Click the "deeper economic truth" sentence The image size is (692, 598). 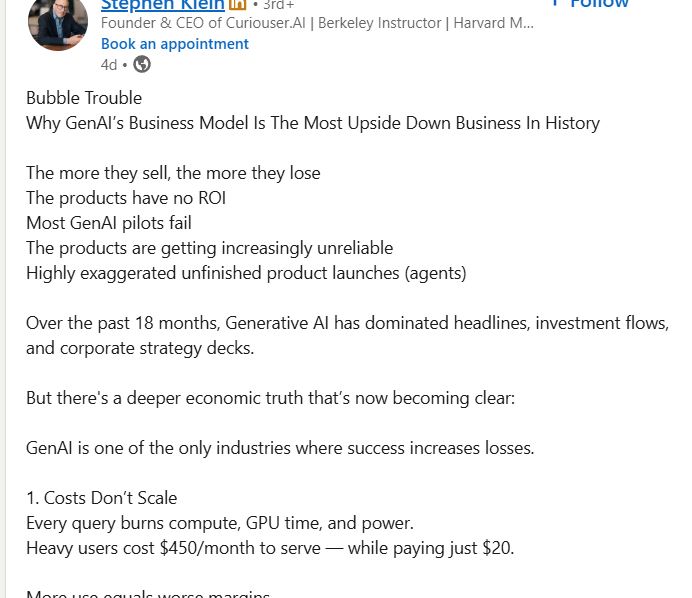(x=270, y=398)
